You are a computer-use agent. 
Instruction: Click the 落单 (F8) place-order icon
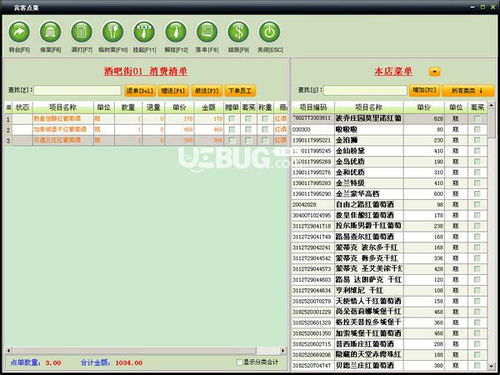[x=207, y=32]
